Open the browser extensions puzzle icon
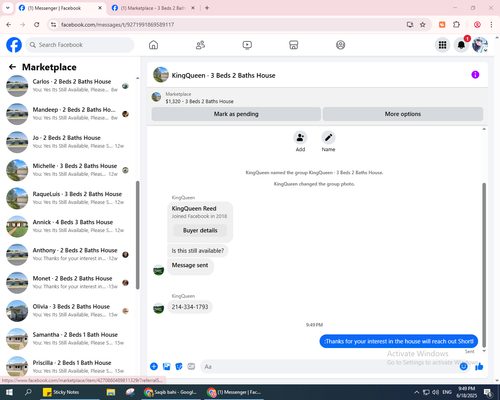This screenshot has width=500, height=400. coord(456,25)
